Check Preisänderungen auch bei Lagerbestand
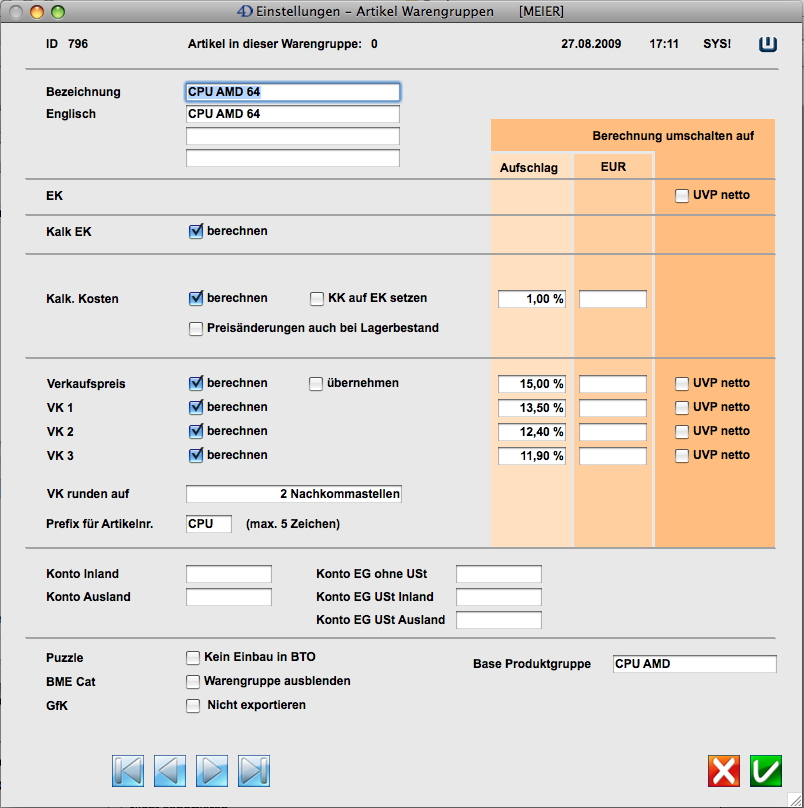This screenshot has width=804, height=808. (x=196, y=328)
